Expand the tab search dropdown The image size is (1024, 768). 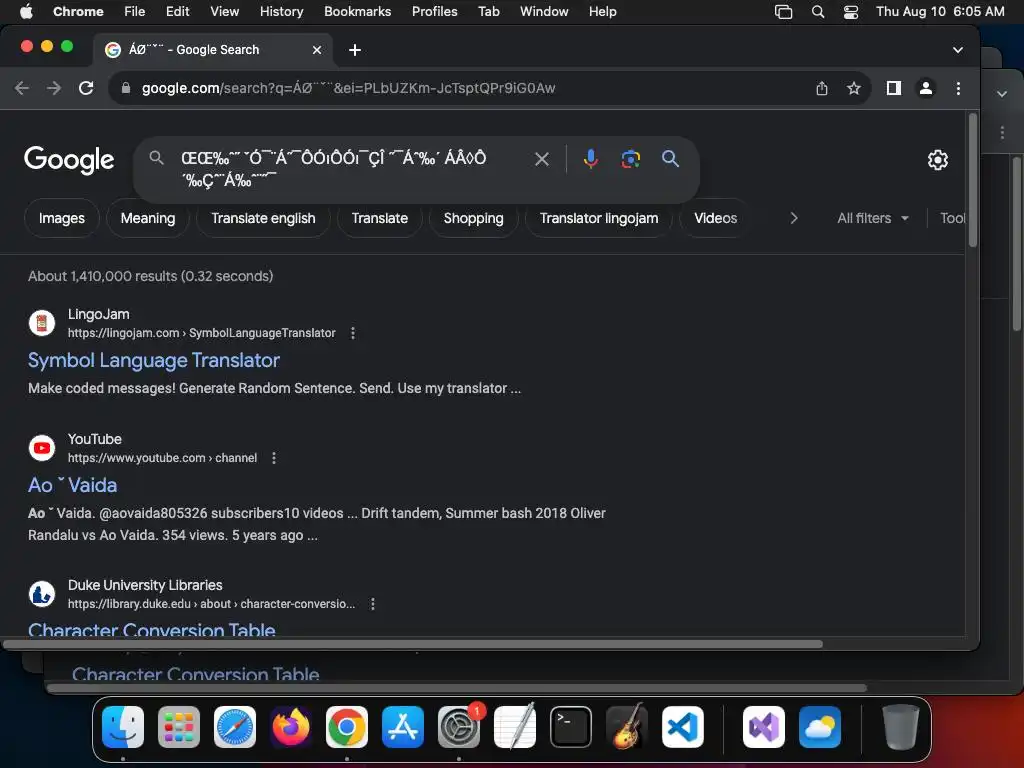pos(957,50)
